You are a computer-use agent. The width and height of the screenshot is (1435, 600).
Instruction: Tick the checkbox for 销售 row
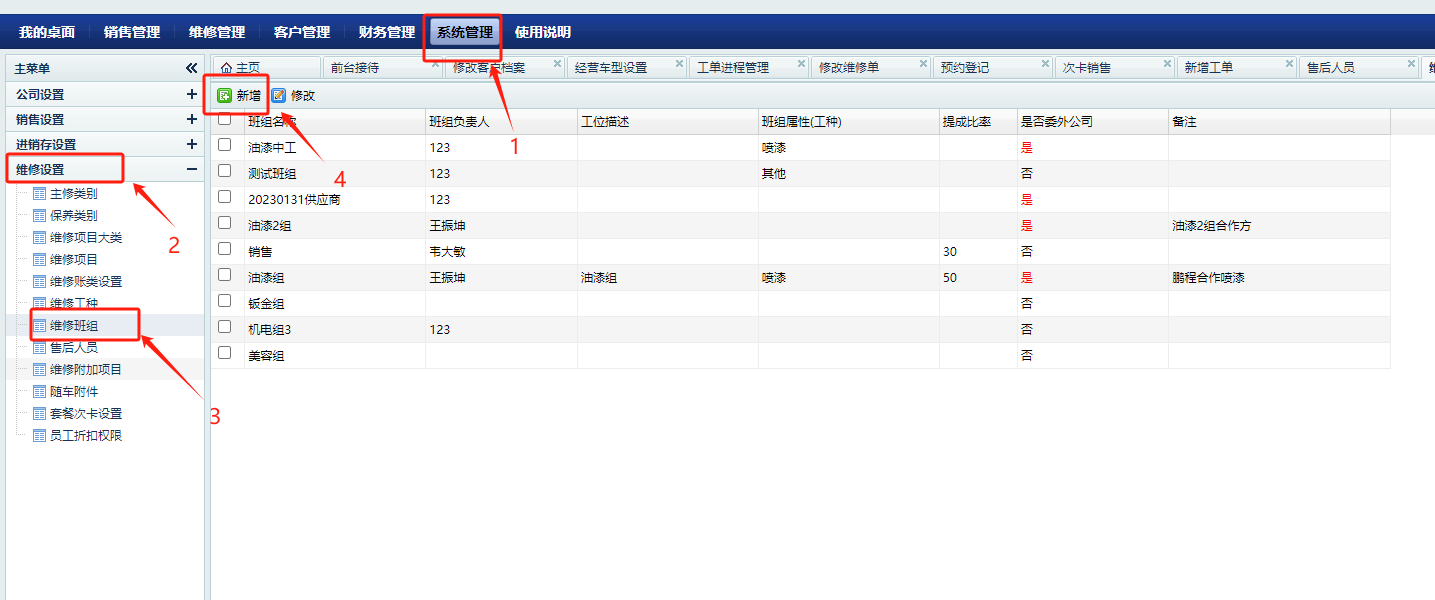coord(225,249)
